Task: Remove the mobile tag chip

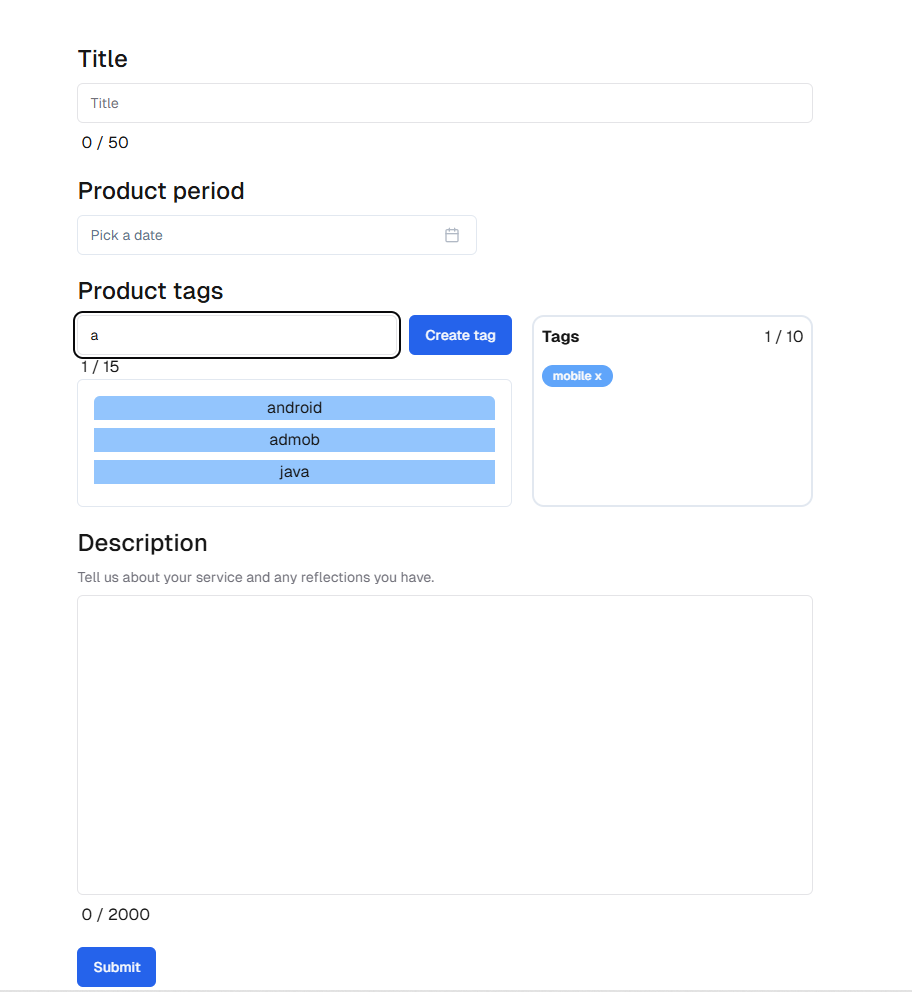Action: (577, 376)
